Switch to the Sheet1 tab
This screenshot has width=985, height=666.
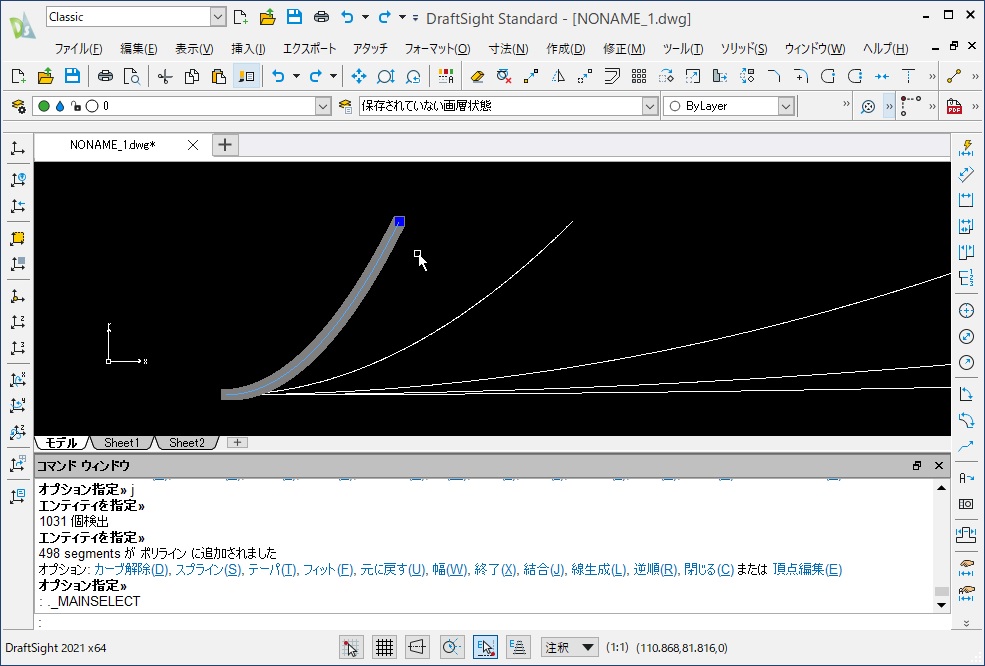(x=122, y=443)
